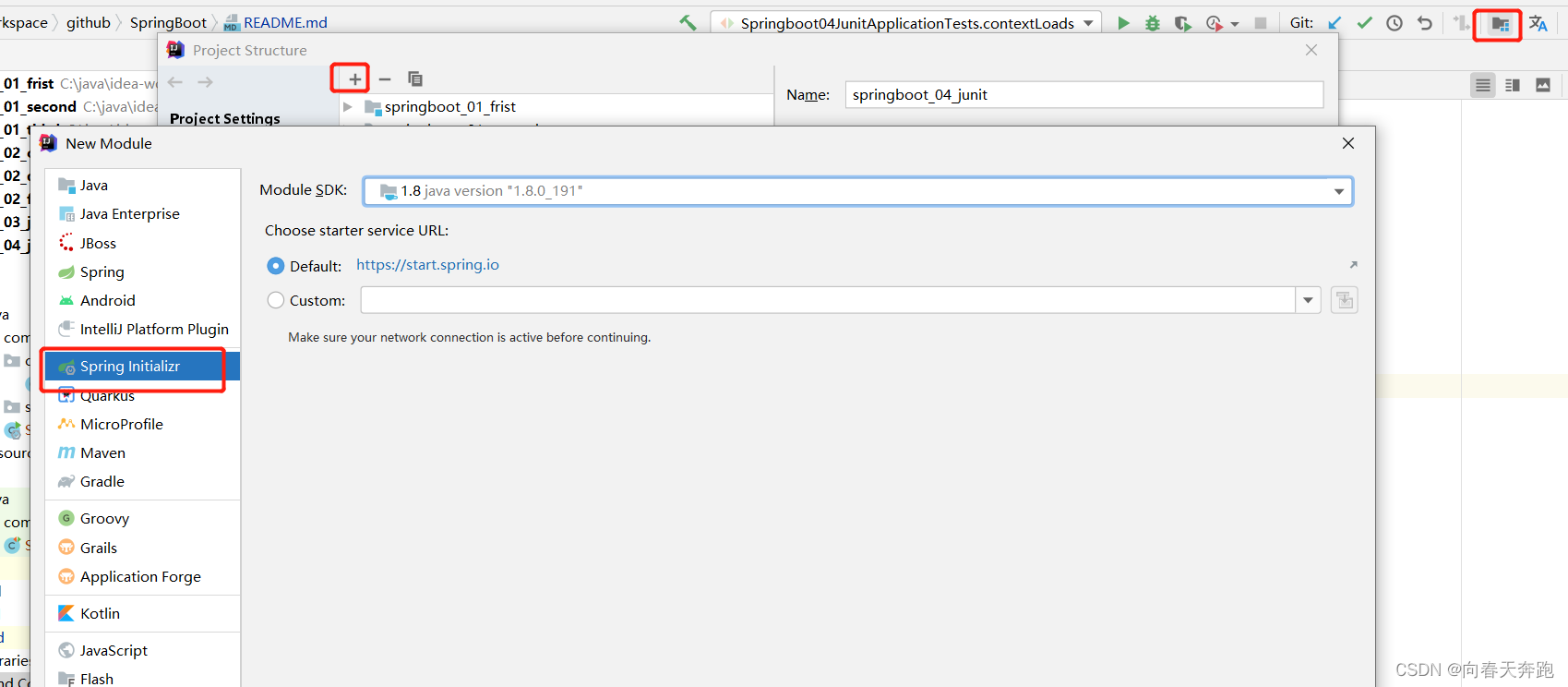Image resolution: width=1568 pixels, height=687 pixels.
Task: Click the Translate icon in the toolbar
Action: [1538, 23]
